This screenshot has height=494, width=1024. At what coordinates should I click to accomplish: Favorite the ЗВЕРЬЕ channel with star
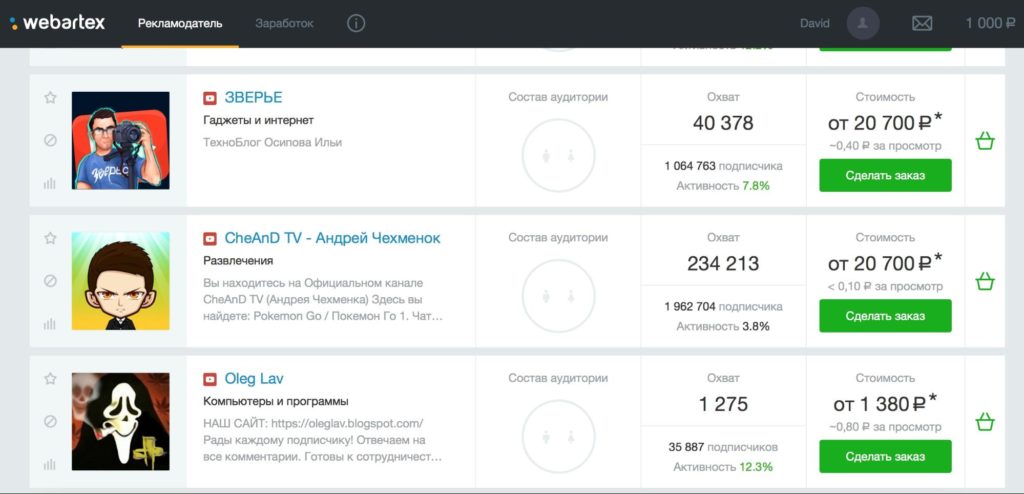[x=50, y=97]
